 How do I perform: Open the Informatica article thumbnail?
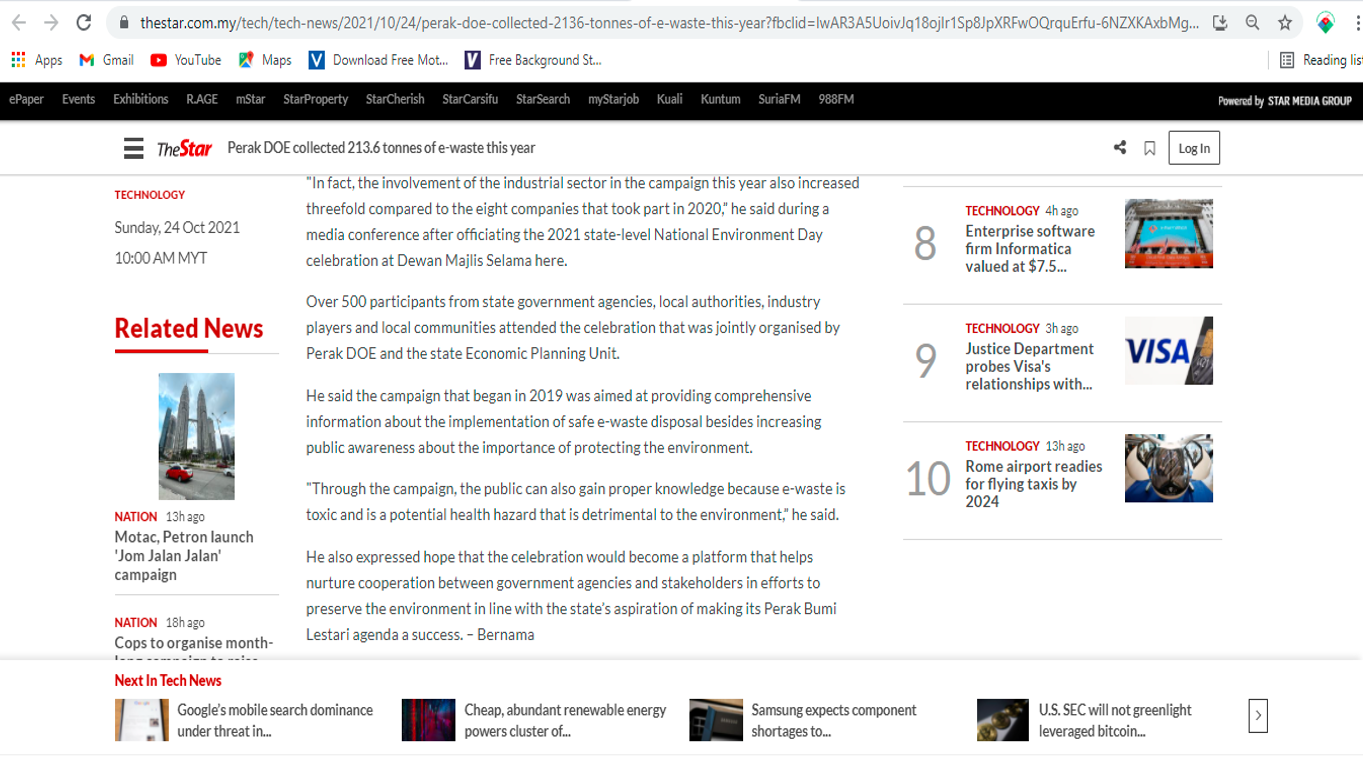pyautogui.click(x=1169, y=233)
